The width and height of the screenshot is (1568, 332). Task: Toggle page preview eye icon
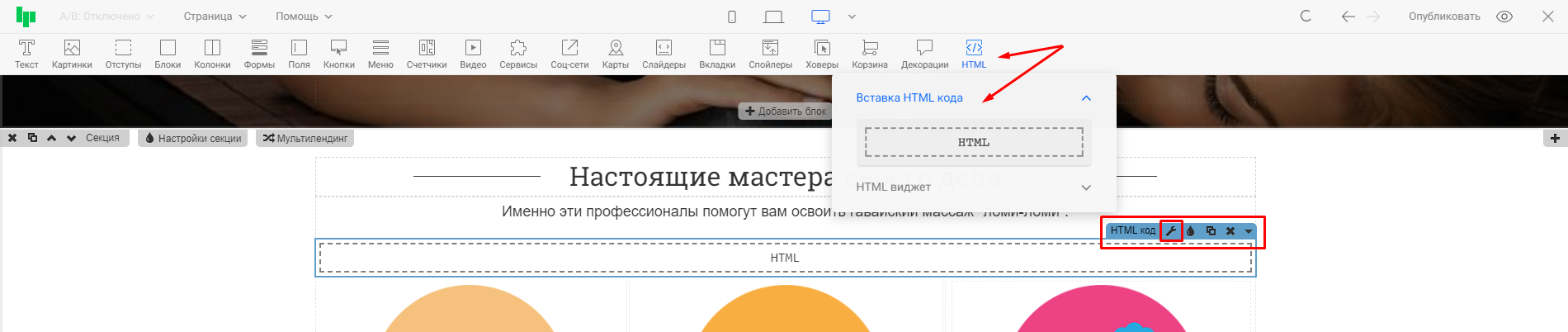(x=1504, y=17)
